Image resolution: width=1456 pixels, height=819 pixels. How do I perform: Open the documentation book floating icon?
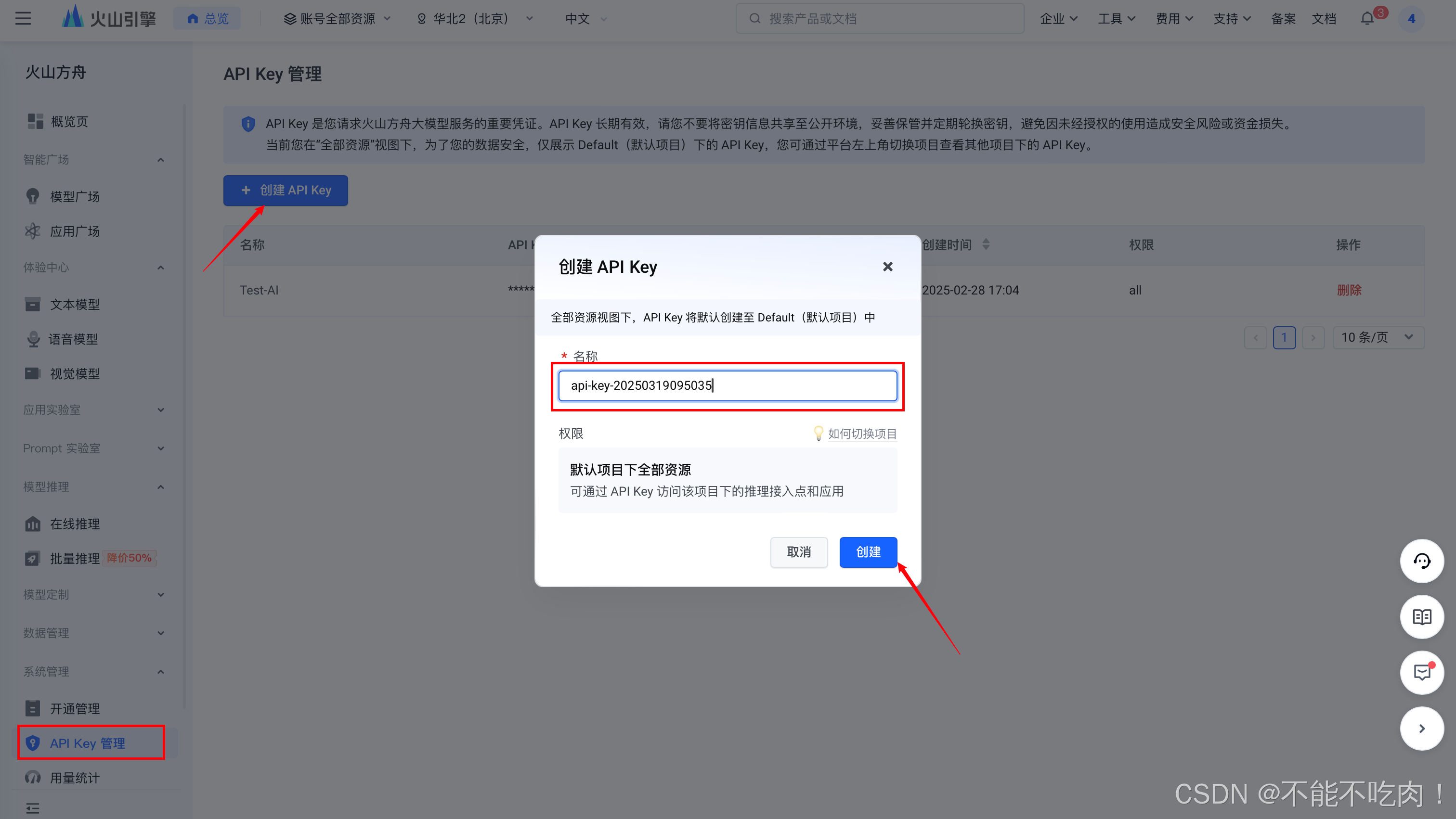1421,617
